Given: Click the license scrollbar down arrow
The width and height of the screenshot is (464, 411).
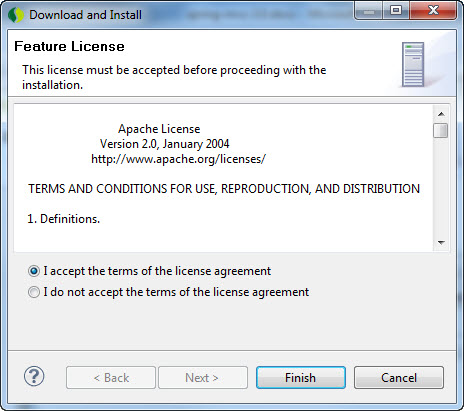Looking at the screenshot, I should [441, 242].
